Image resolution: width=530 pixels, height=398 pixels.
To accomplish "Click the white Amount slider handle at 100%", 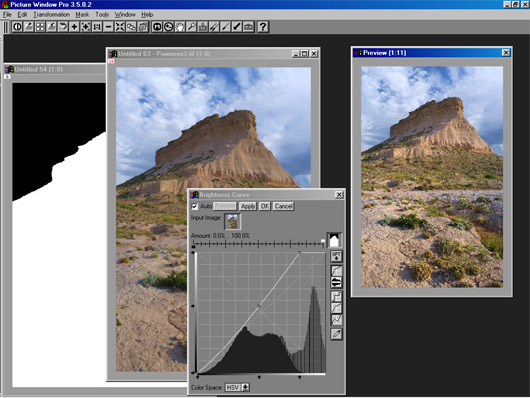I will [x=323, y=242].
